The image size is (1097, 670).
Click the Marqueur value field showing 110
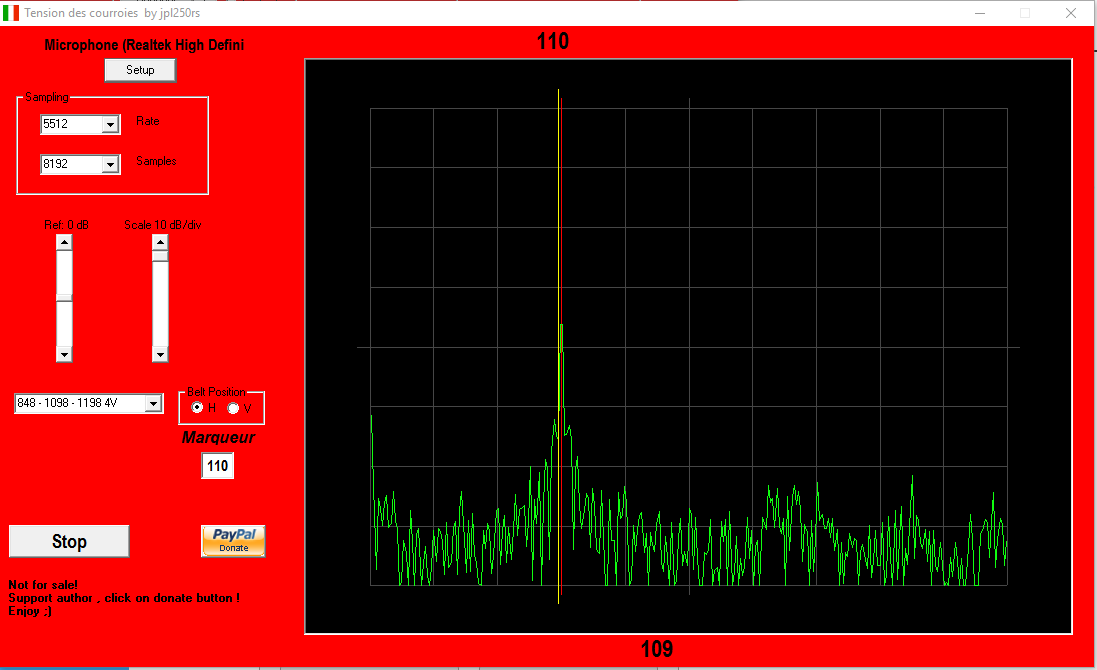click(217, 466)
